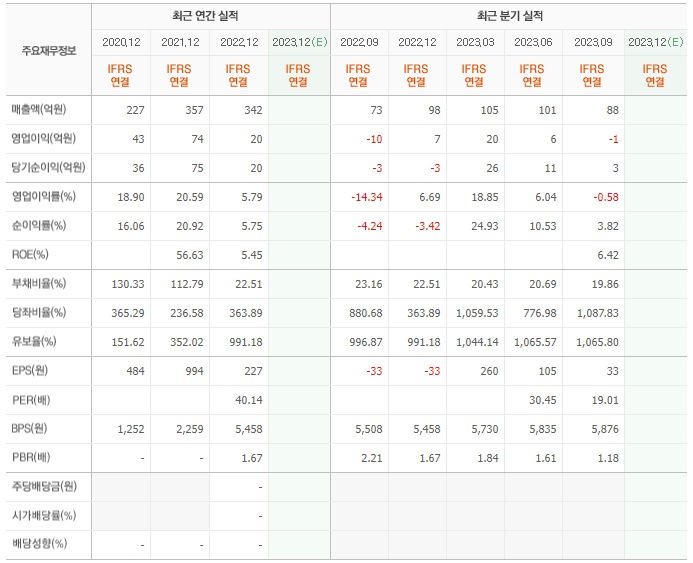Select the revenue value 342

click(x=253, y=110)
